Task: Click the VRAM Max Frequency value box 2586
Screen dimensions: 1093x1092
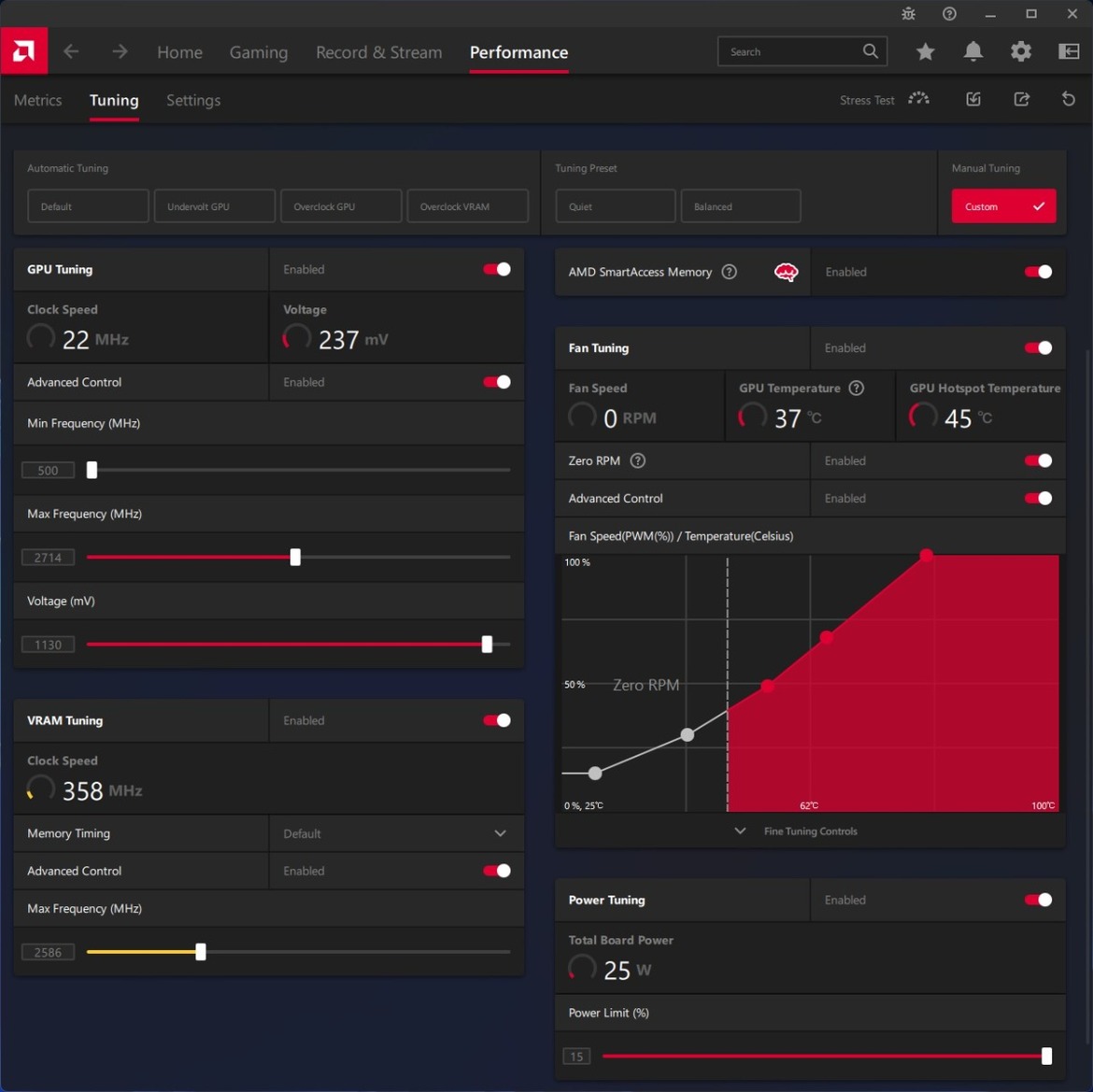Action: pos(48,952)
